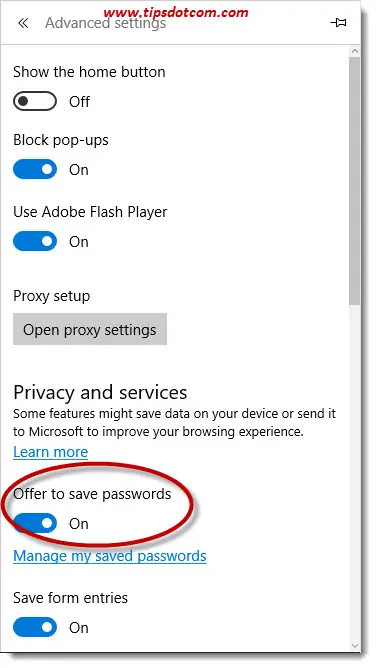The image size is (376, 668).
Task: Click the vertical scrollbar thumb
Action: 355,181
